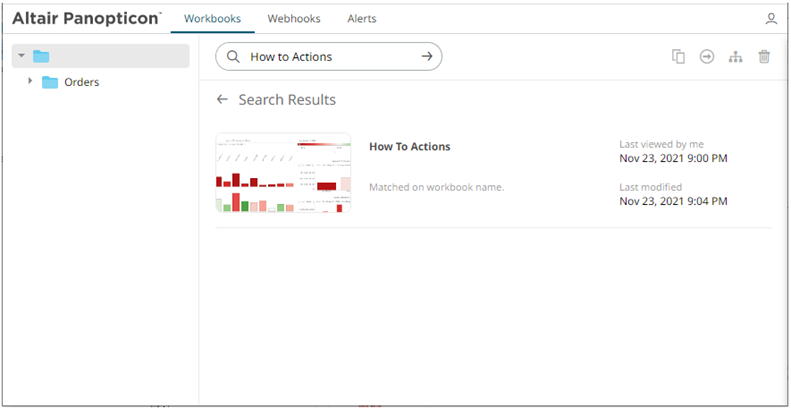Click the How To Actions thumbnail
Viewport: 791px width, 409px height.
point(283,173)
